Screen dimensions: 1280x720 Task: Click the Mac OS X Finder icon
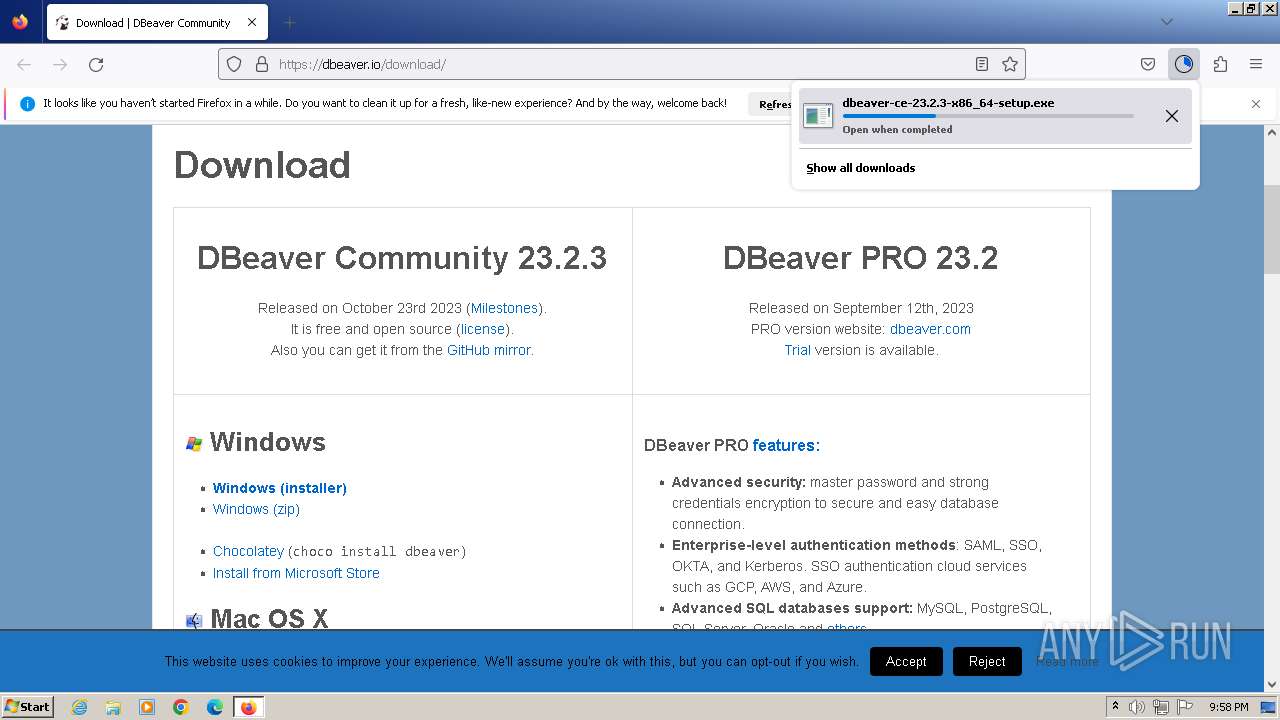pyautogui.click(x=194, y=620)
